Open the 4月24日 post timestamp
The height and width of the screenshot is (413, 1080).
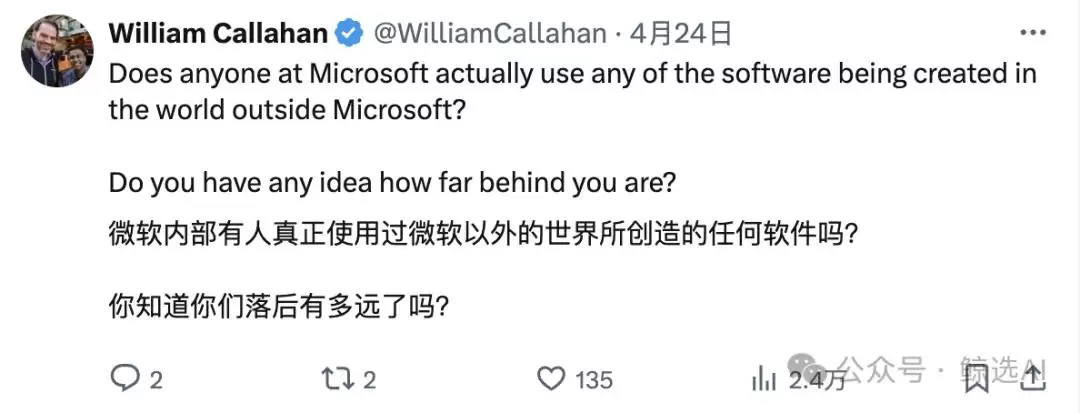point(681,33)
